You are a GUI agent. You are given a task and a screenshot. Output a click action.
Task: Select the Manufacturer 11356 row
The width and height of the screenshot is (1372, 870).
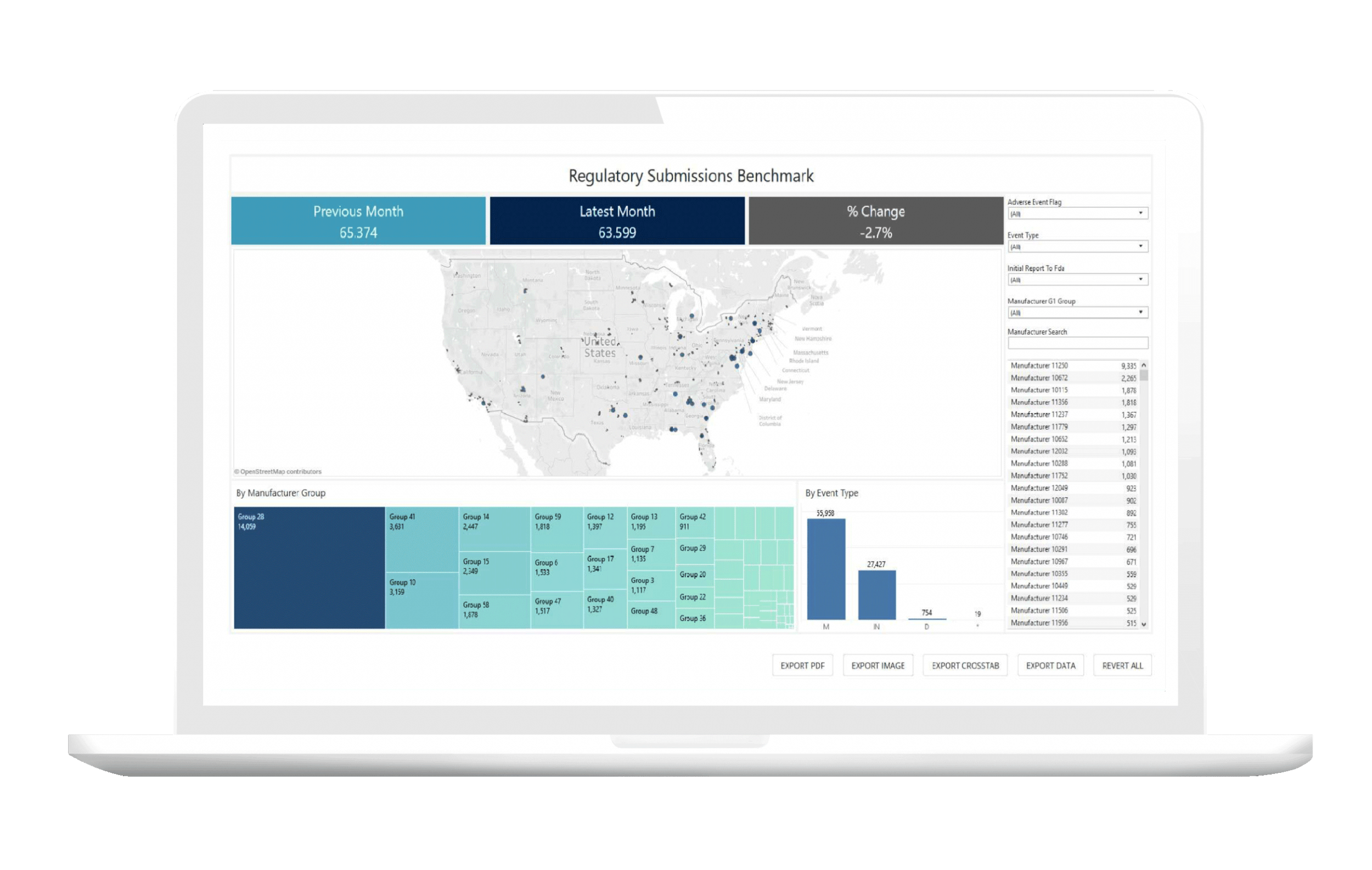pyautogui.click(x=1073, y=403)
